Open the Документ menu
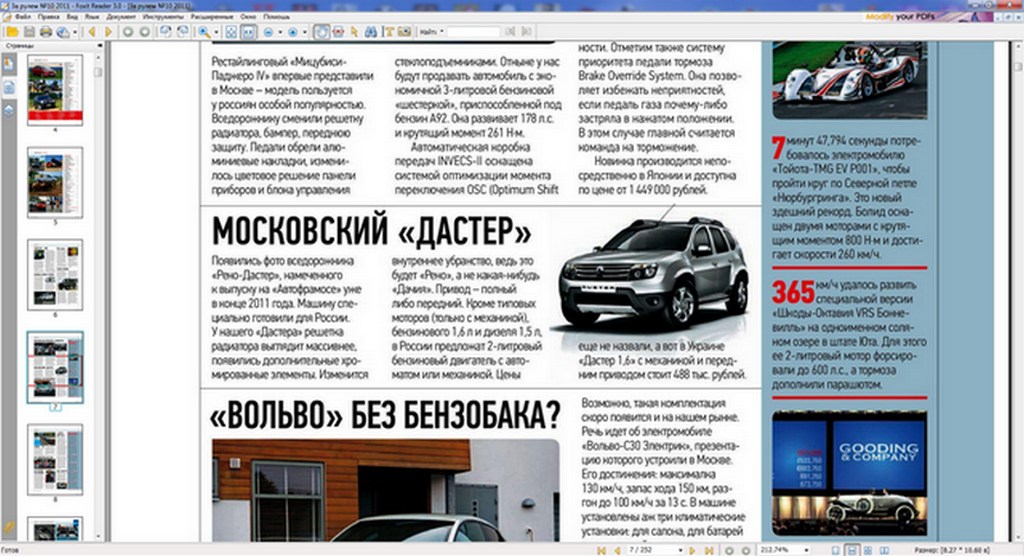Image resolution: width=1024 pixels, height=556 pixels. tap(121, 17)
